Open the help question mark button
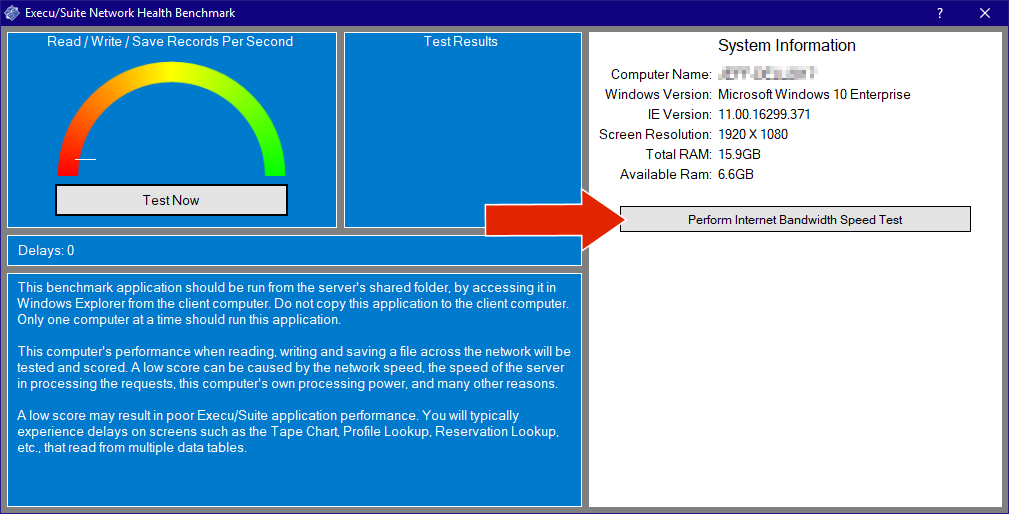The height and width of the screenshot is (514, 1009). click(x=940, y=13)
